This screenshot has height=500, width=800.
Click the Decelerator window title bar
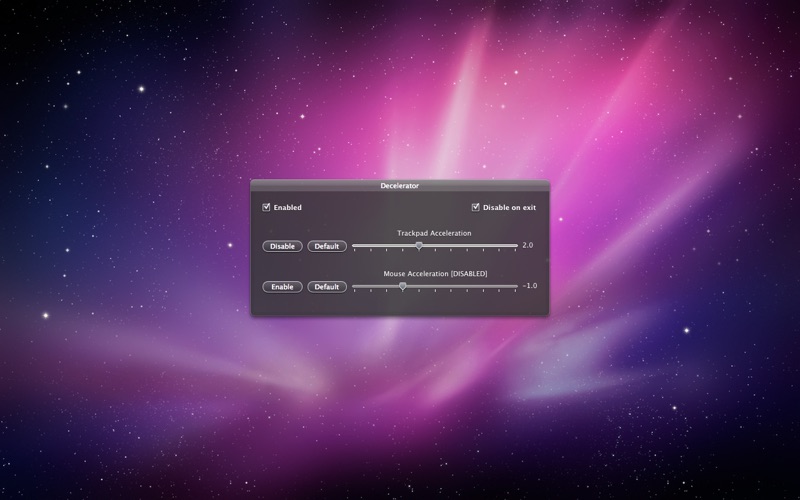click(400, 186)
